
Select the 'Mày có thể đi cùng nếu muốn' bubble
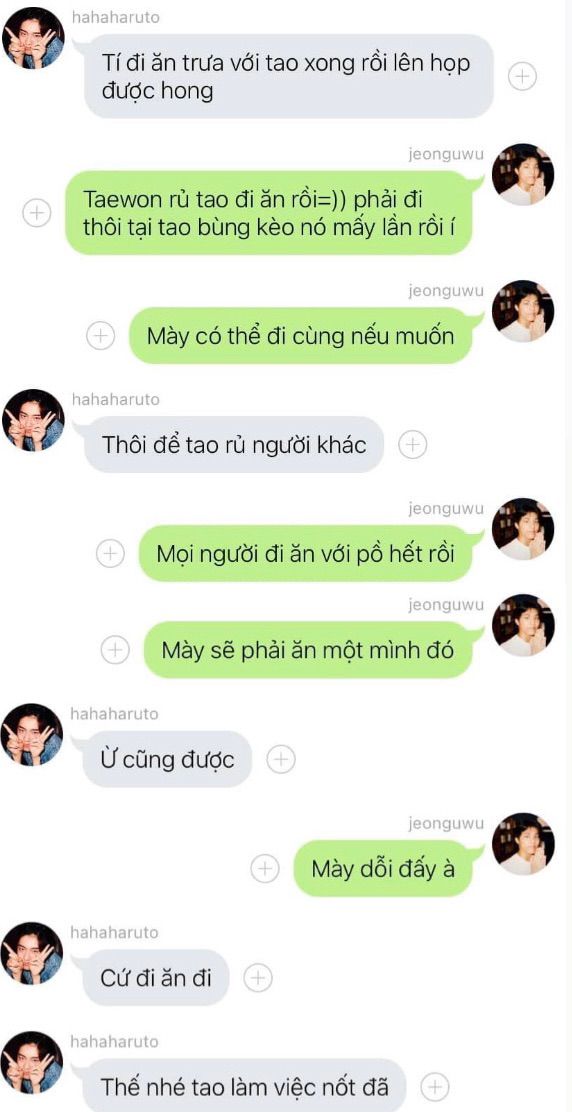(x=301, y=335)
